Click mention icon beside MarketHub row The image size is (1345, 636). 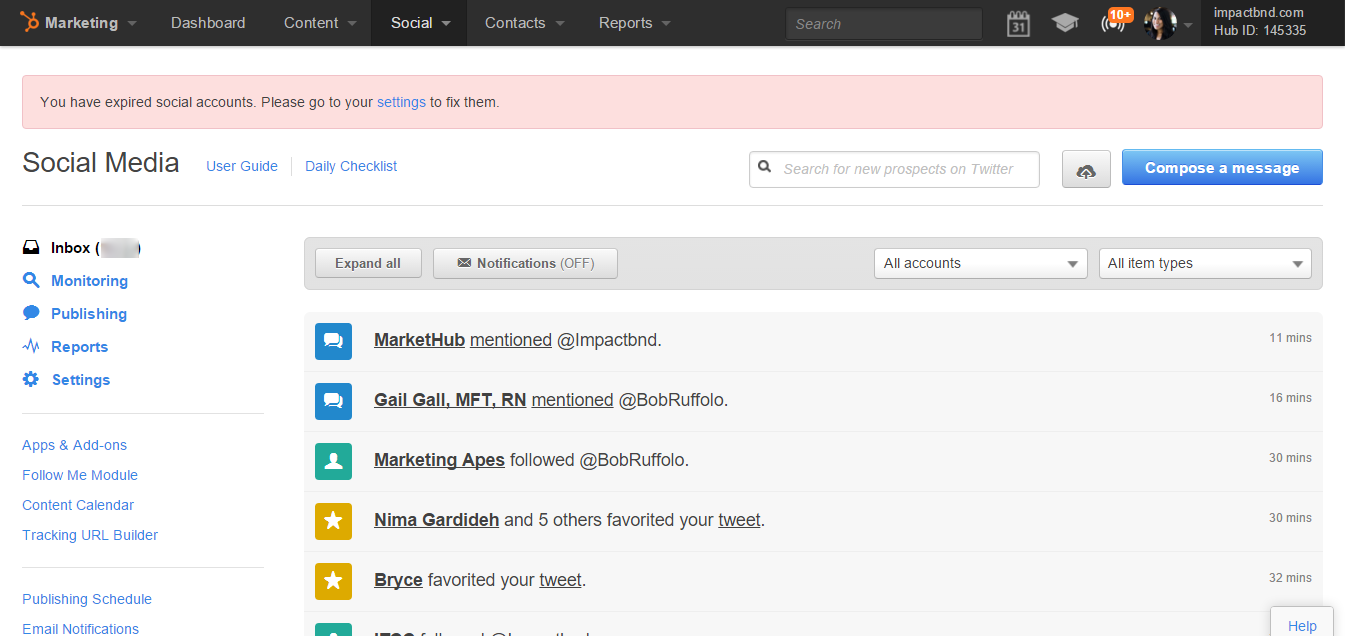334,341
